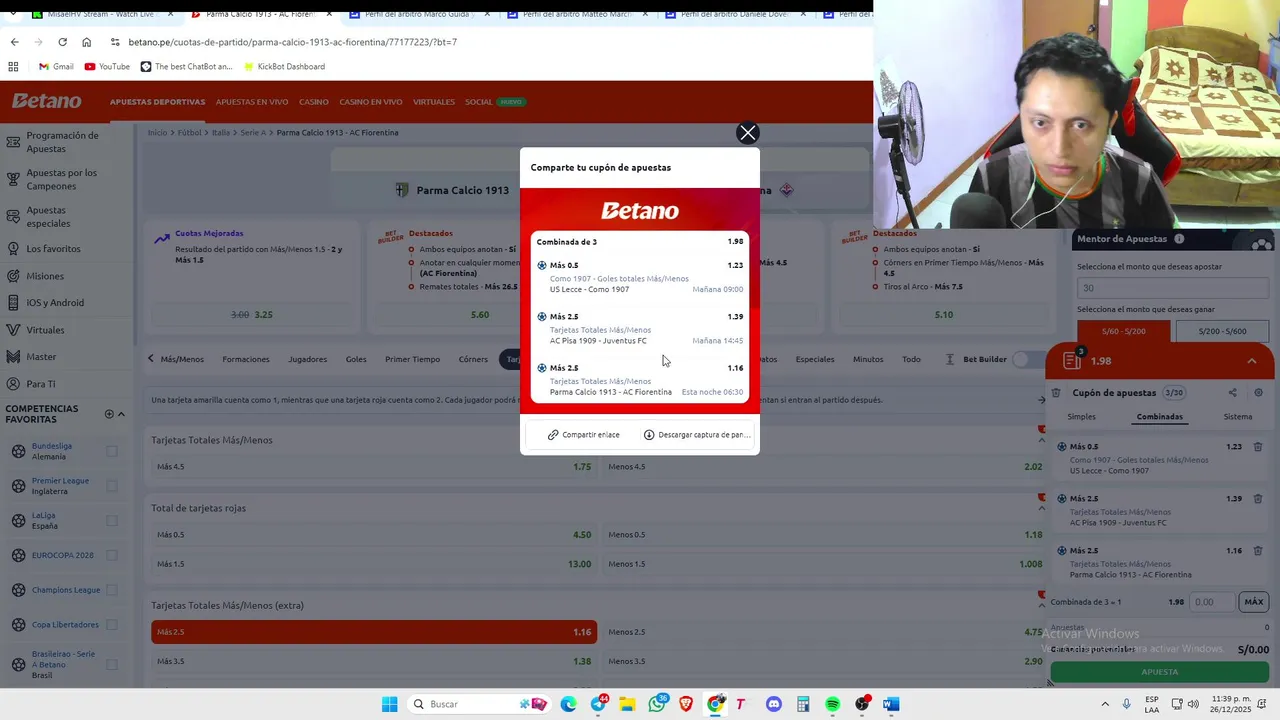Viewport: 1280px width, 720px height.
Task: Open Programación de Apuestas in sidebar
Action: (66, 142)
